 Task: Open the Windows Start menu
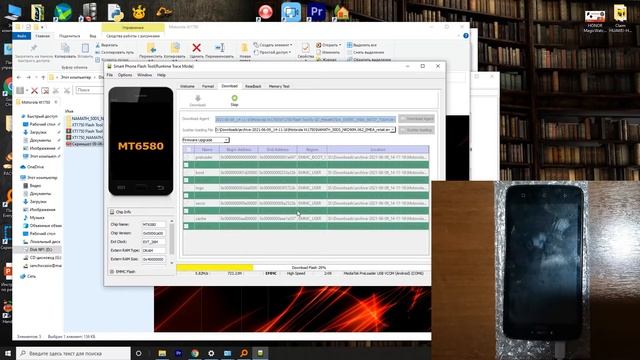tap(8, 353)
